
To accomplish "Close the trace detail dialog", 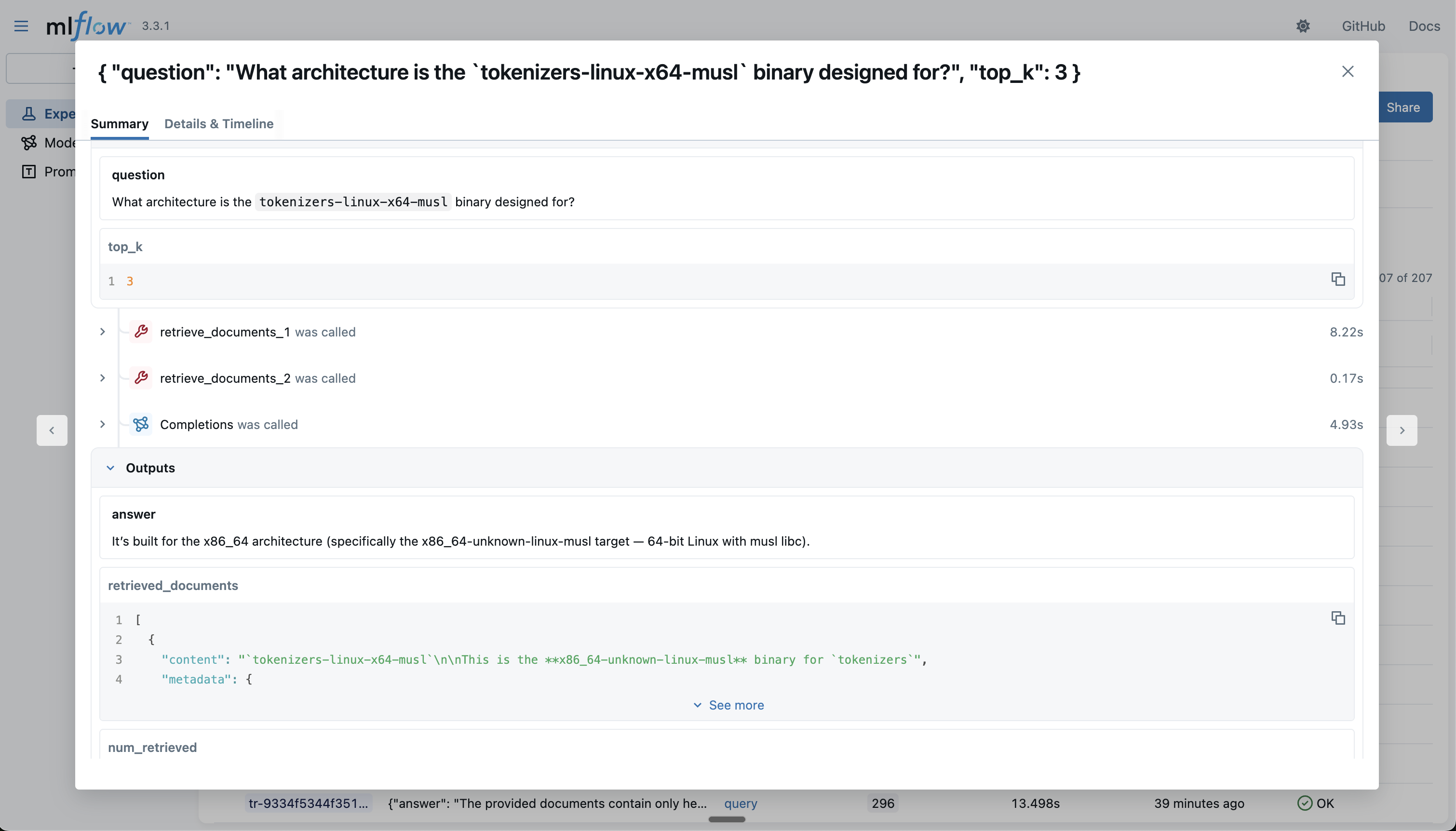I will click(x=1347, y=71).
